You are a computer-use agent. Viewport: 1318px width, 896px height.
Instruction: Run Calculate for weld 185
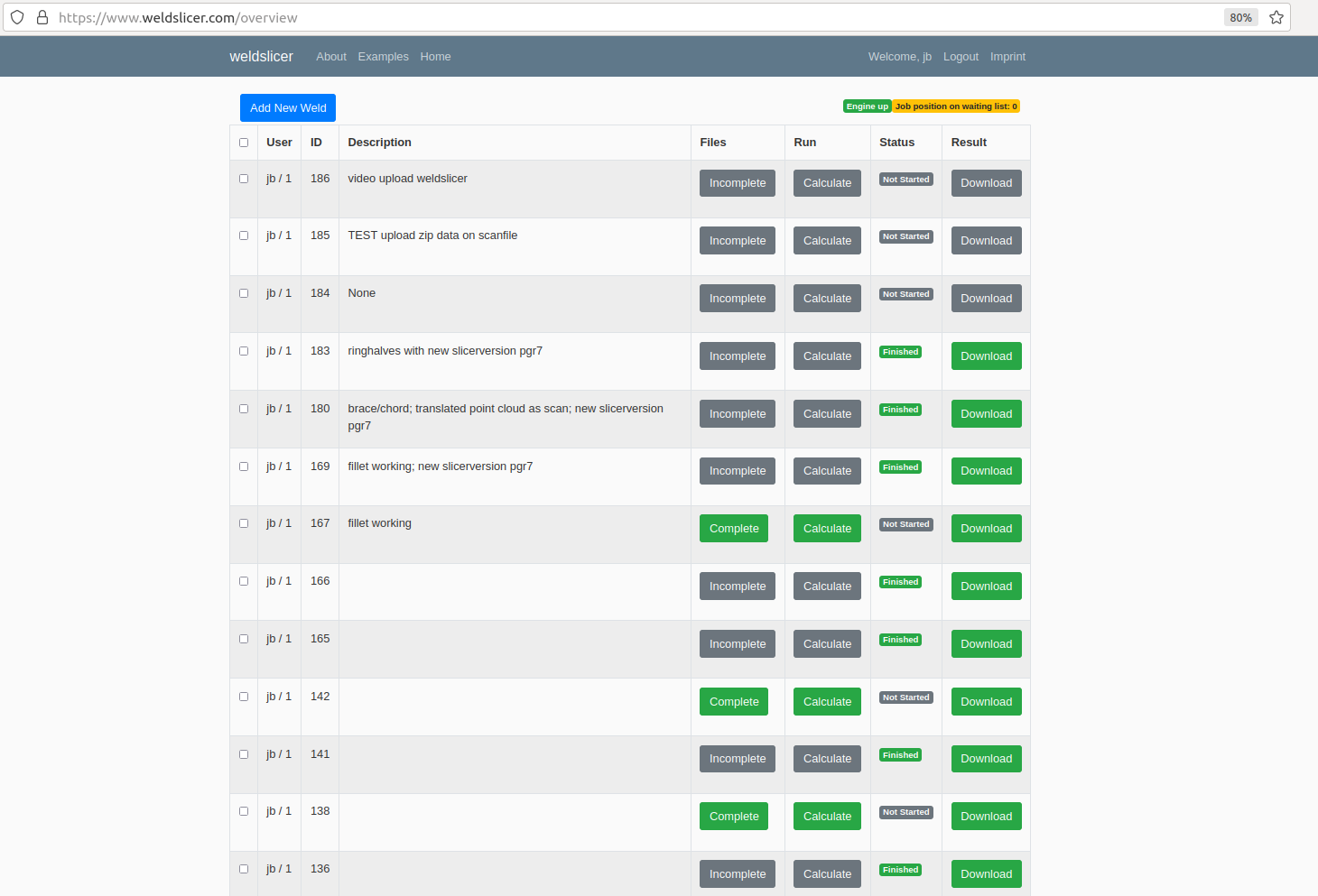tap(827, 241)
